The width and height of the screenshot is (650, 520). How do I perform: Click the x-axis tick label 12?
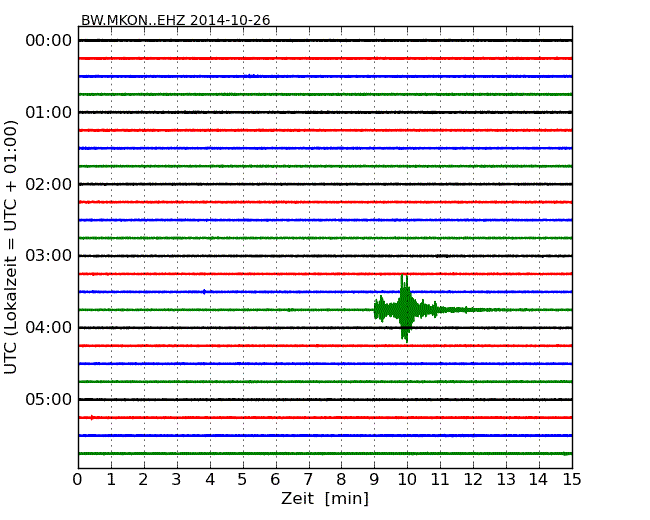[x=473, y=480]
